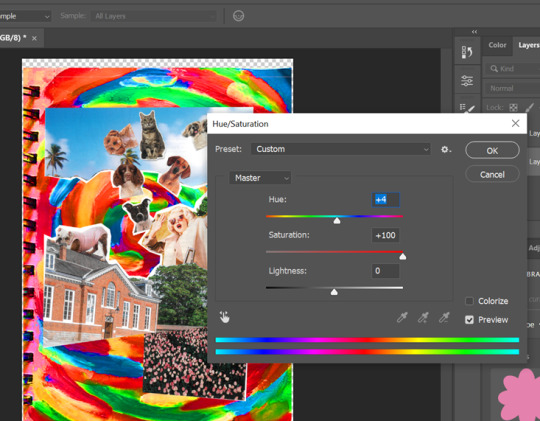Open the Master channel dropdown
The height and width of the screenshot is (421, 540).
pyautogui.click(x=260, y=178)
